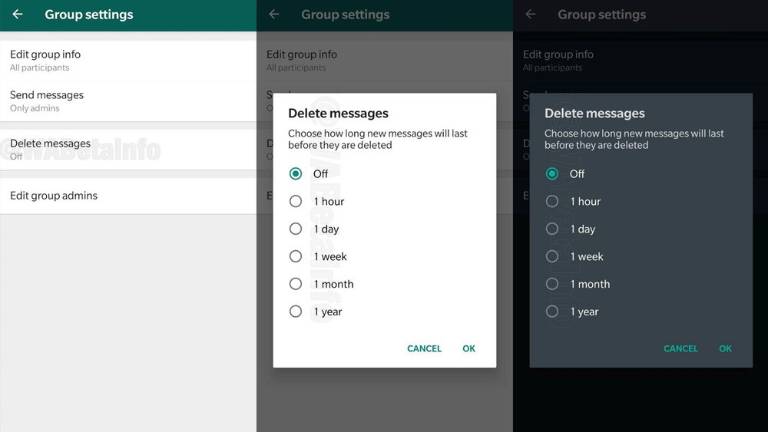The image size is (768, 432).
Task: Select 1 week in the white dialog
Action: (x=296, y=256)
